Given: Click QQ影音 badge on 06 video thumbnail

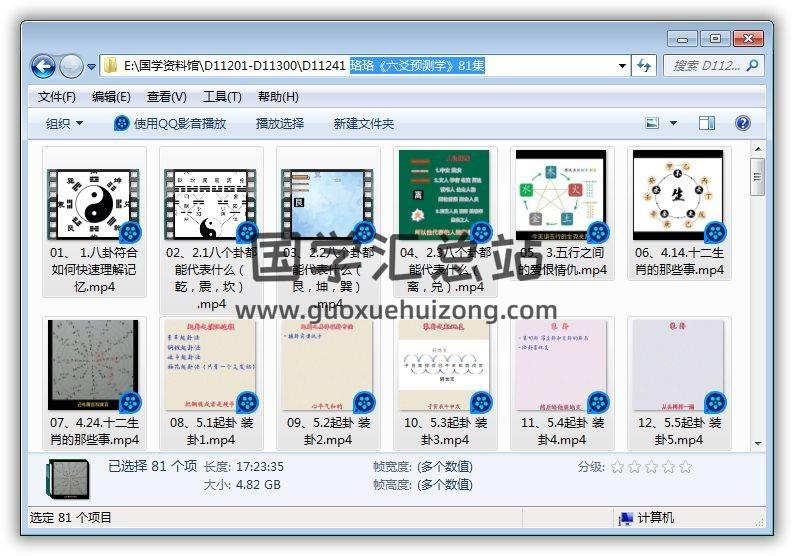Looking at the screenshot, I should 715,232.
